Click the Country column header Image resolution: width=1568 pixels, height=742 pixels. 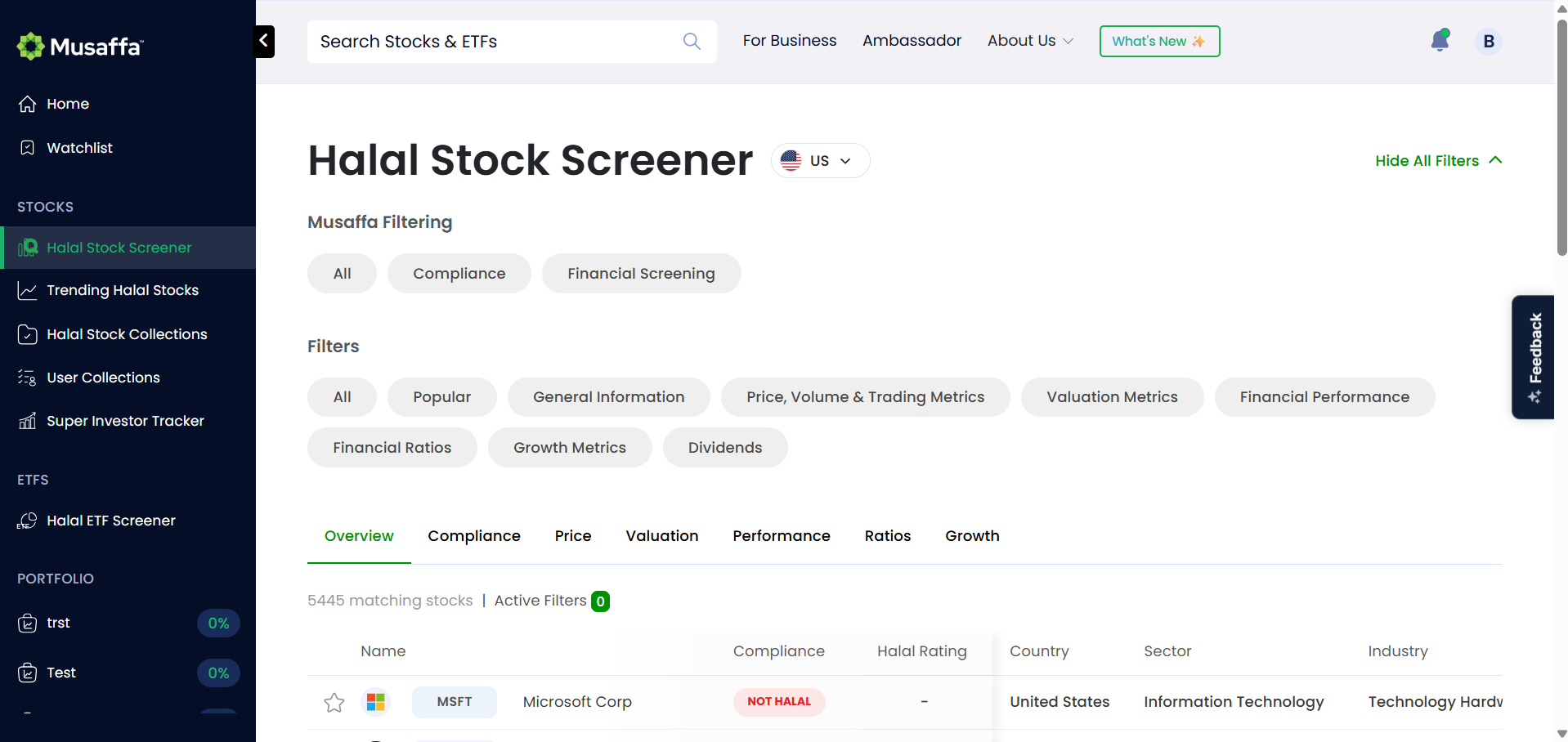click(1039, 651)
